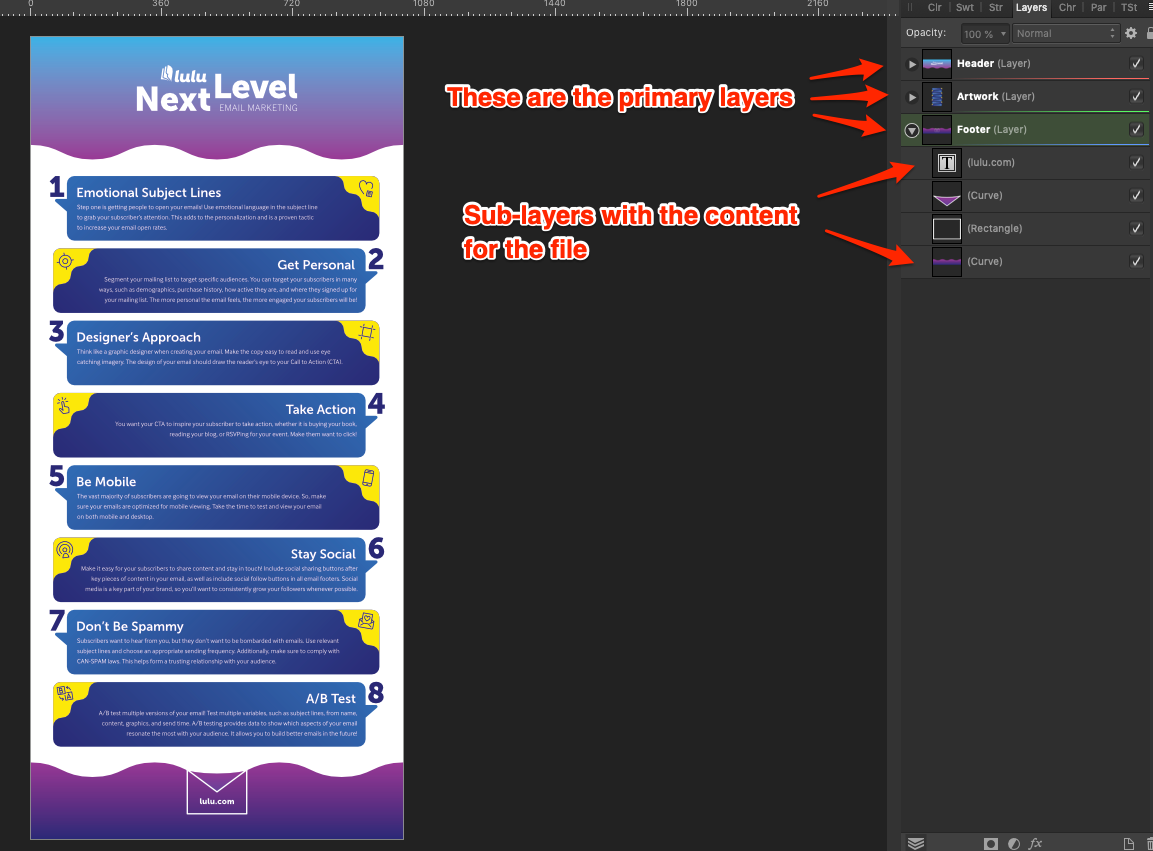
Task: Switch to the Chr panel tab
Action: pyautogui.click(x=1066, y=7)
